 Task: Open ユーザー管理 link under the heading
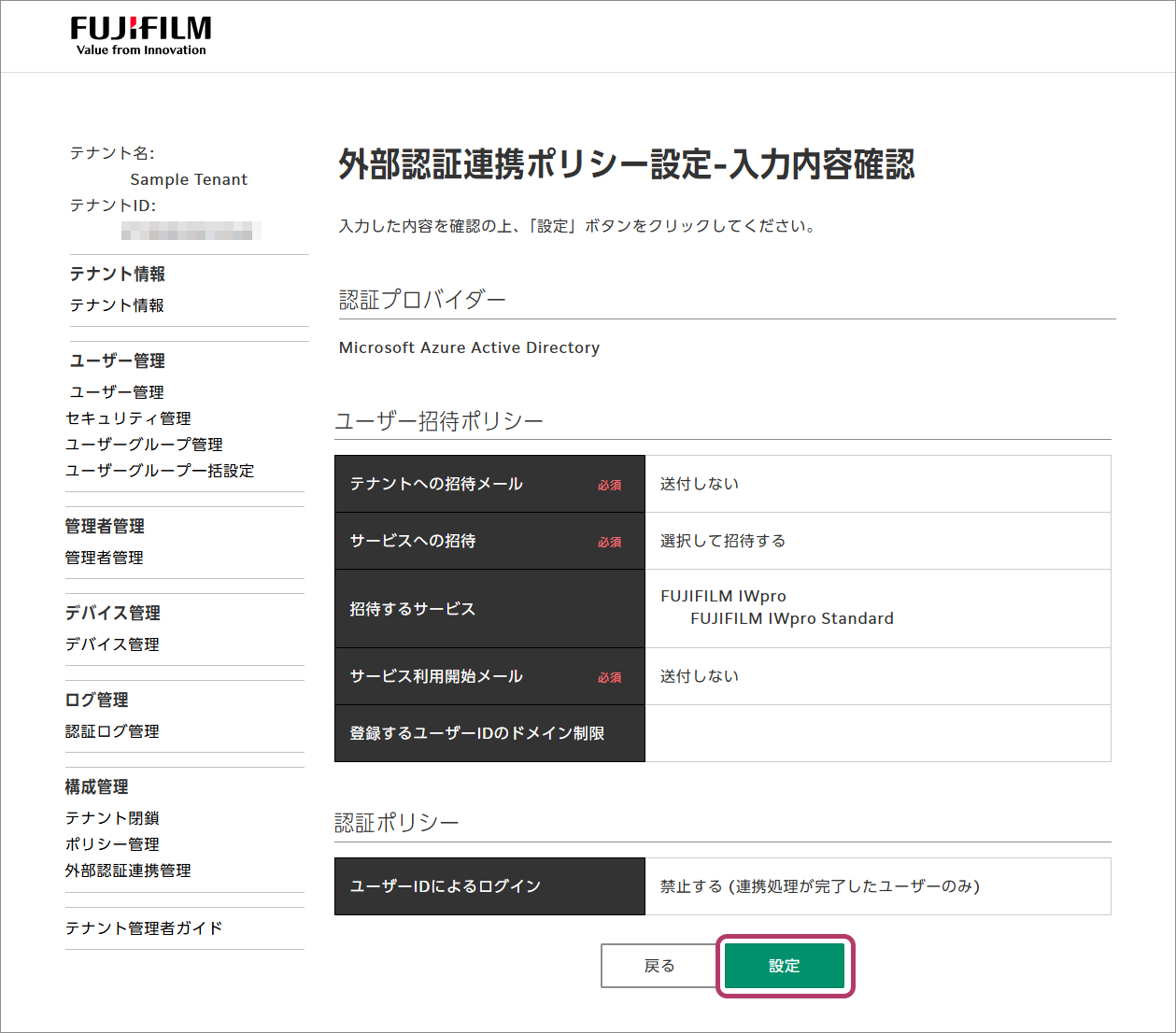click(117, 392)
